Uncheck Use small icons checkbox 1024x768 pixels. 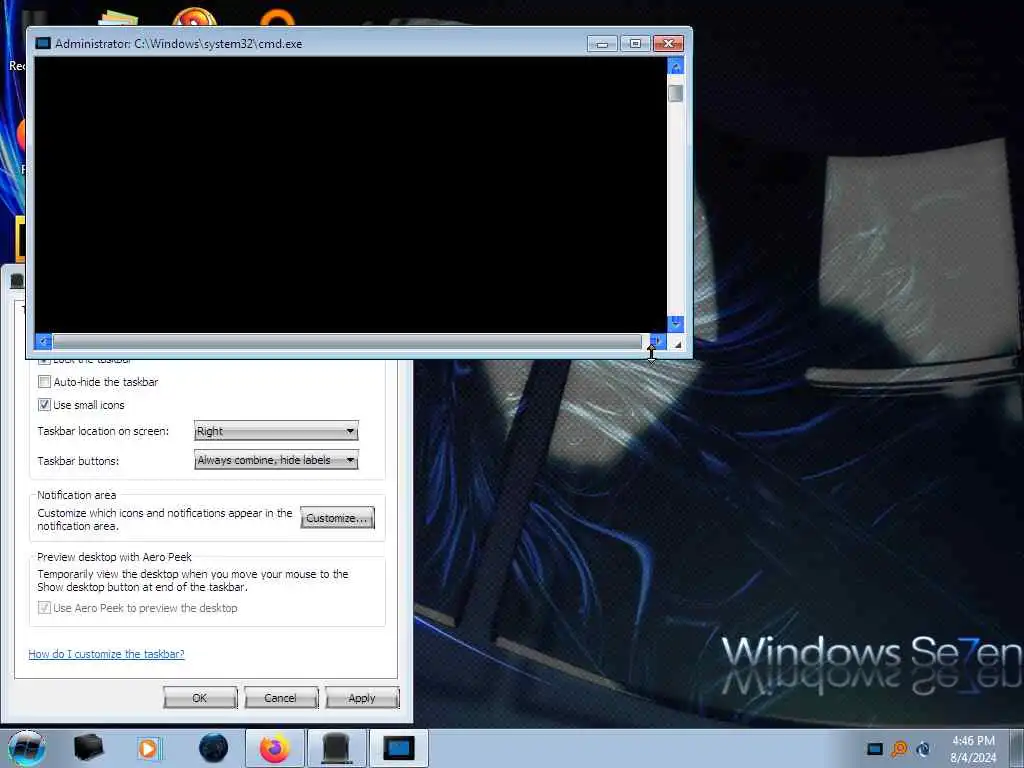click(x=44, y=405)
